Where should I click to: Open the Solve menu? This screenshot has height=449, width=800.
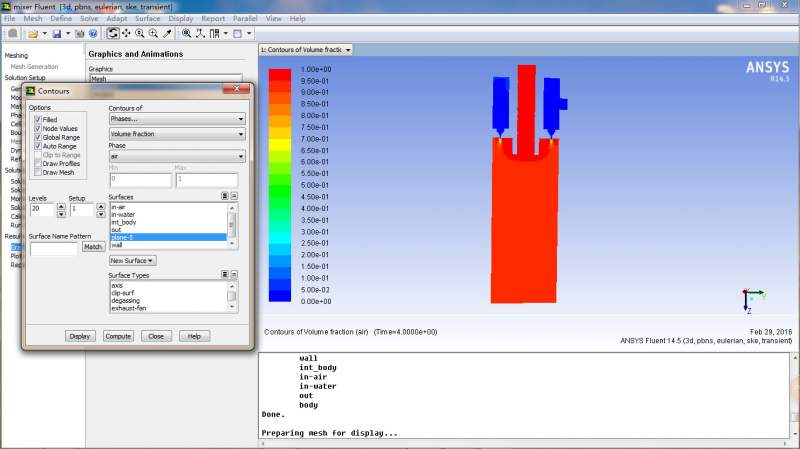(x=89, y=18)
